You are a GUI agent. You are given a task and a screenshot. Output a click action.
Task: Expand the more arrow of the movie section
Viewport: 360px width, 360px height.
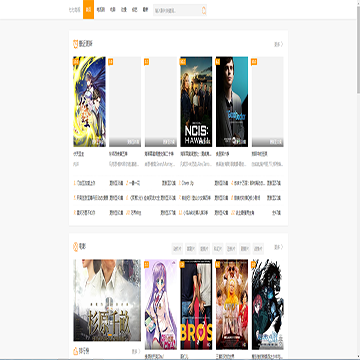pyautogui.click(x=279, y=247)
